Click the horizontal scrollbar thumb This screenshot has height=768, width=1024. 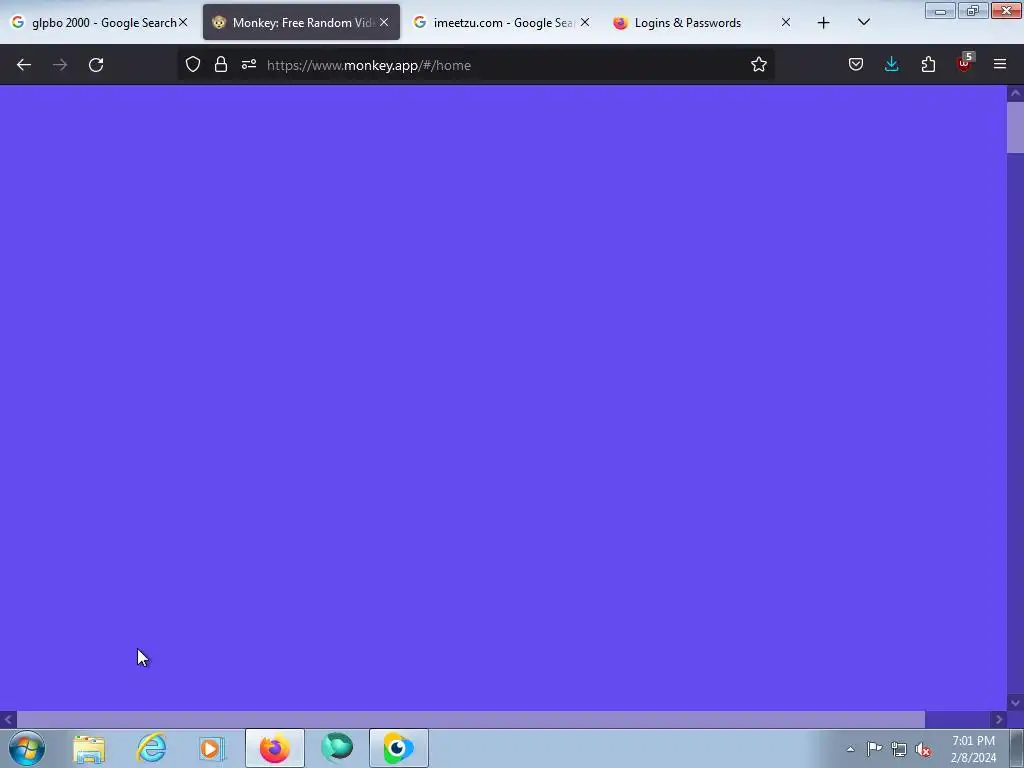pos(471,720)
